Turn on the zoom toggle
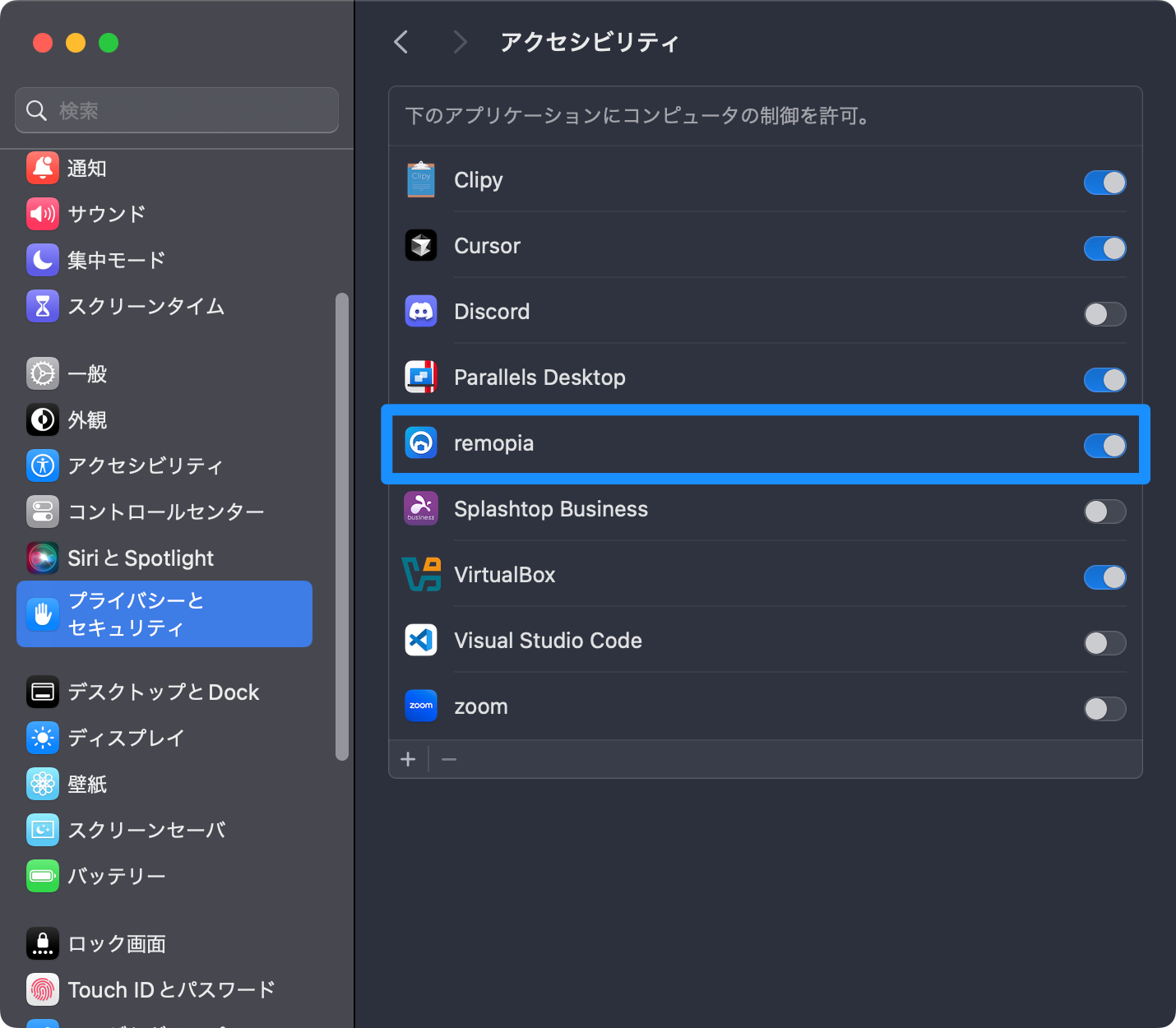The width and height of the screenshot is (1176, 1028). tap(1104, 709)
